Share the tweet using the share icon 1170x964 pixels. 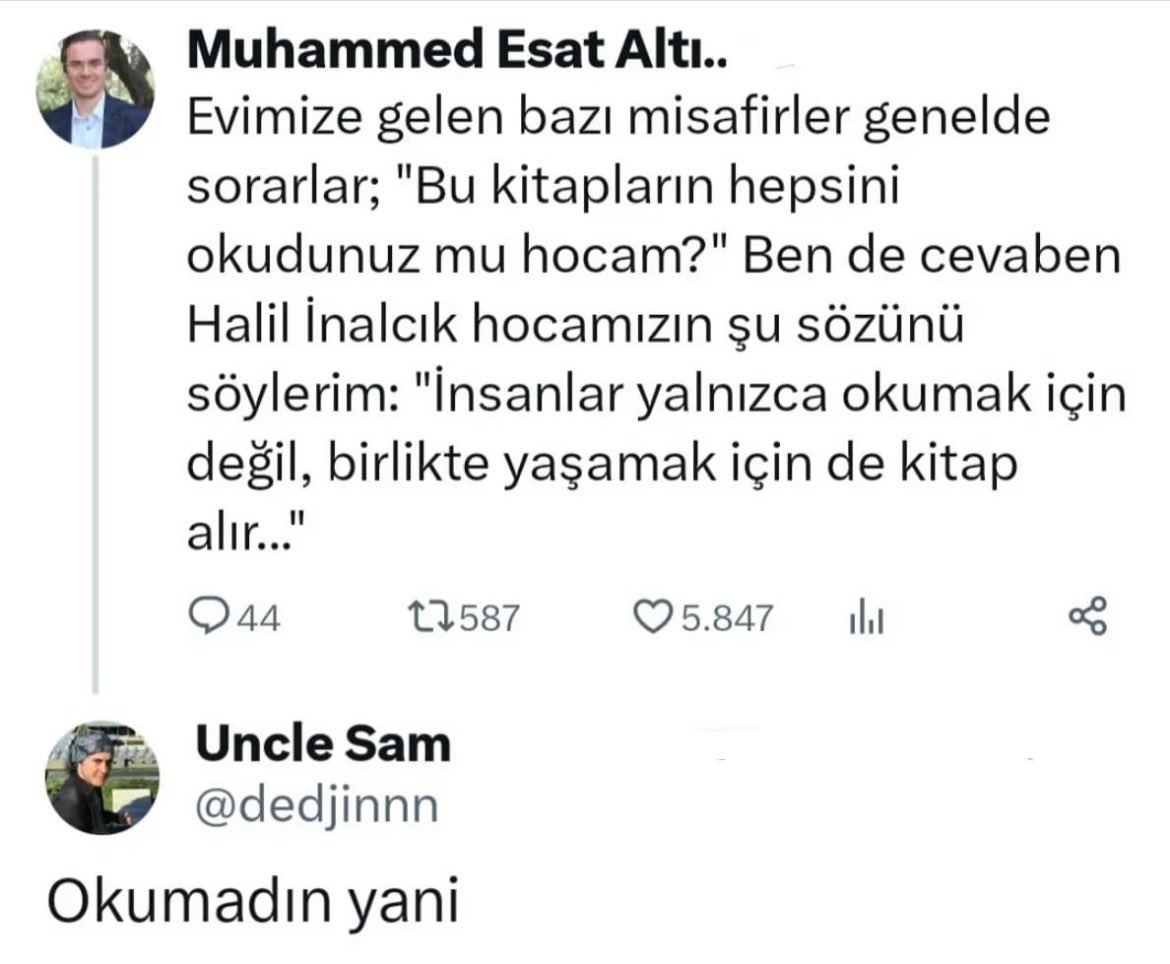point(1088,617)
